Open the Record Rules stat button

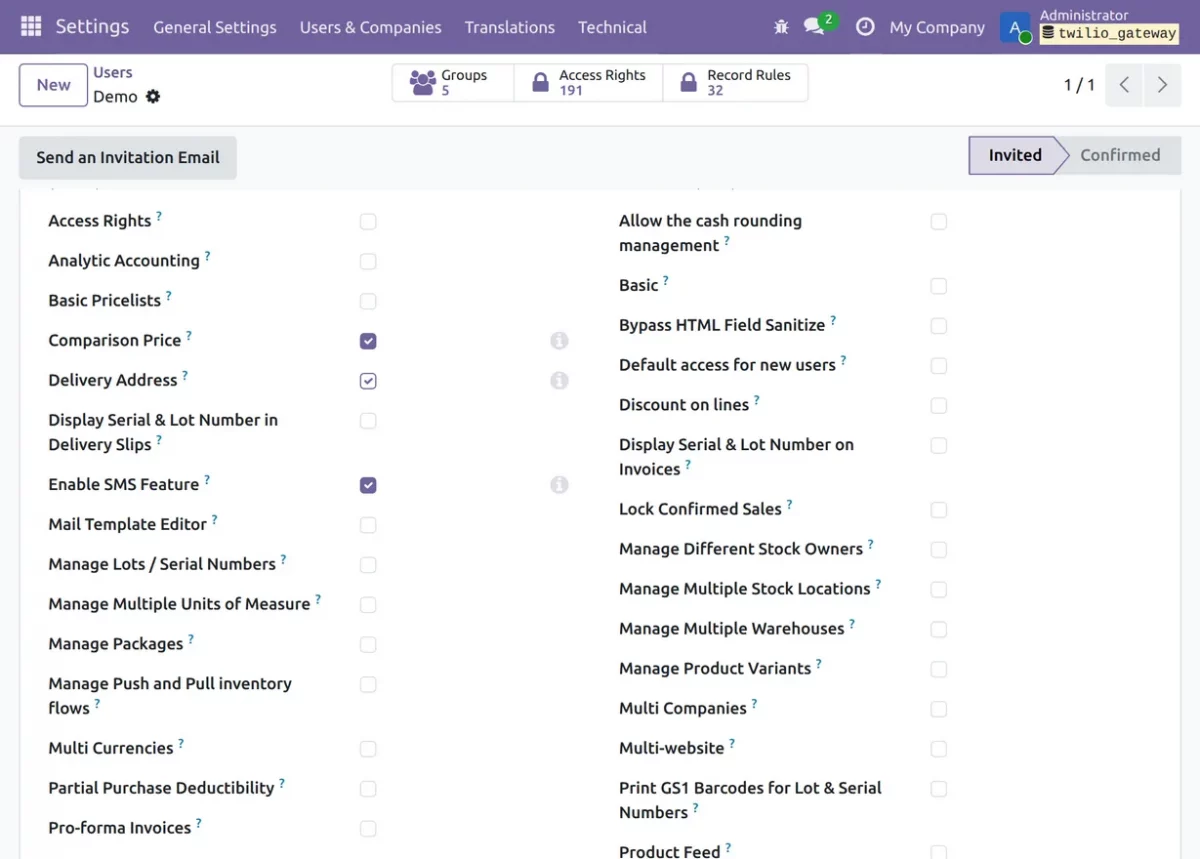click(x=736, y=83)
